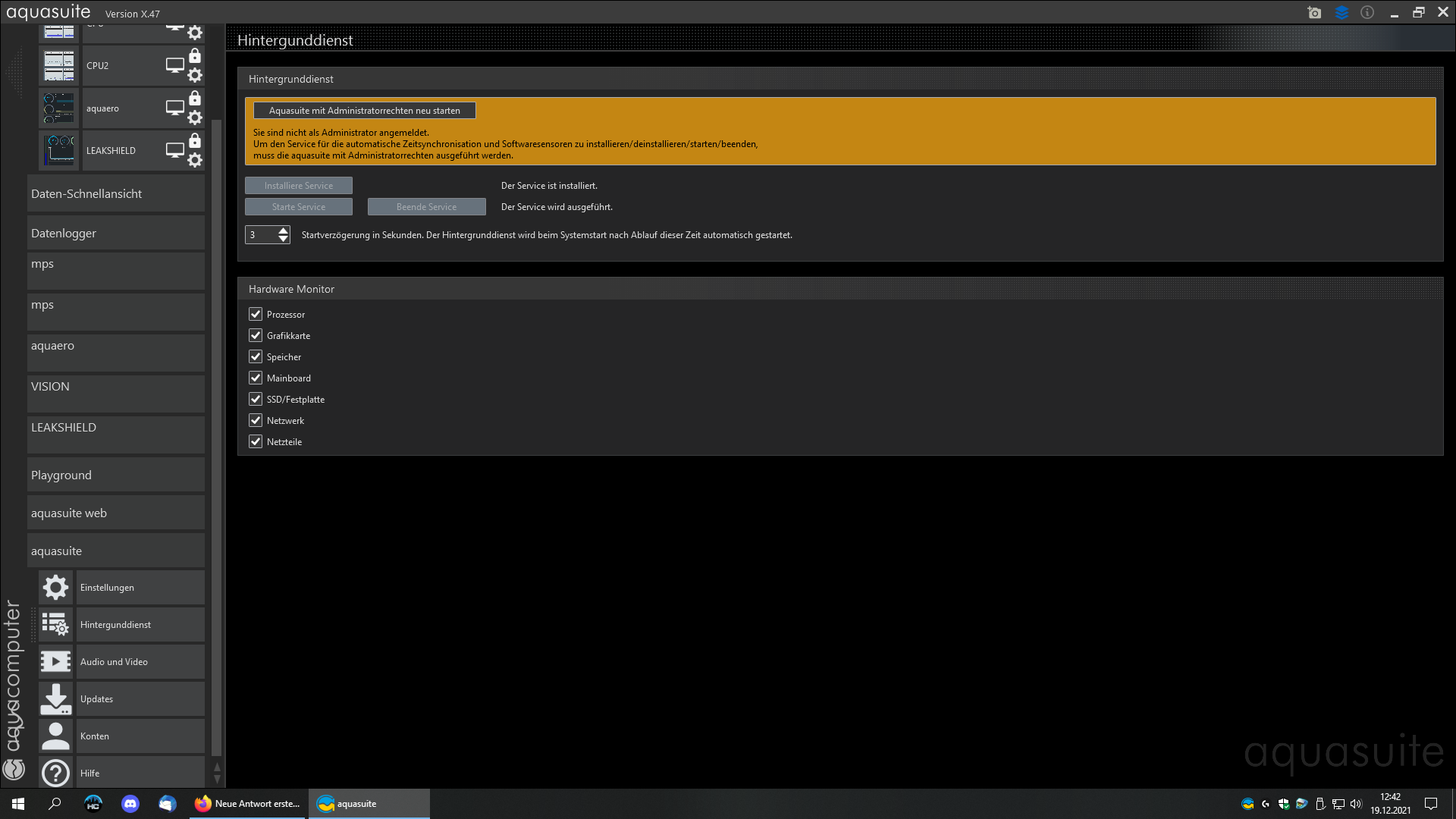
Task: Restart Aquasuite with administrator rights
Action: tap(364, 111)
